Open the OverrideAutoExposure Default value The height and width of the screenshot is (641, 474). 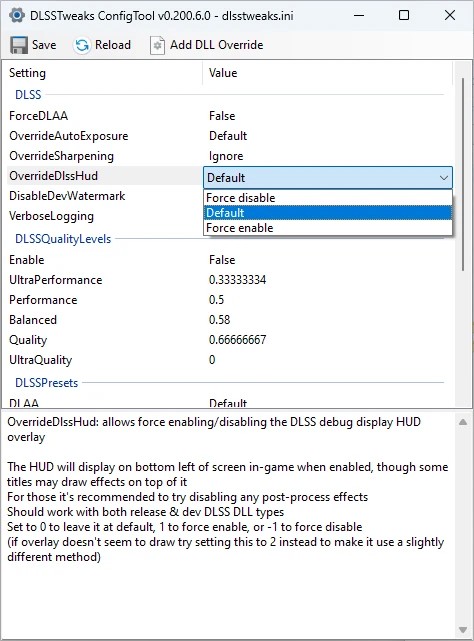coord(228,136)
